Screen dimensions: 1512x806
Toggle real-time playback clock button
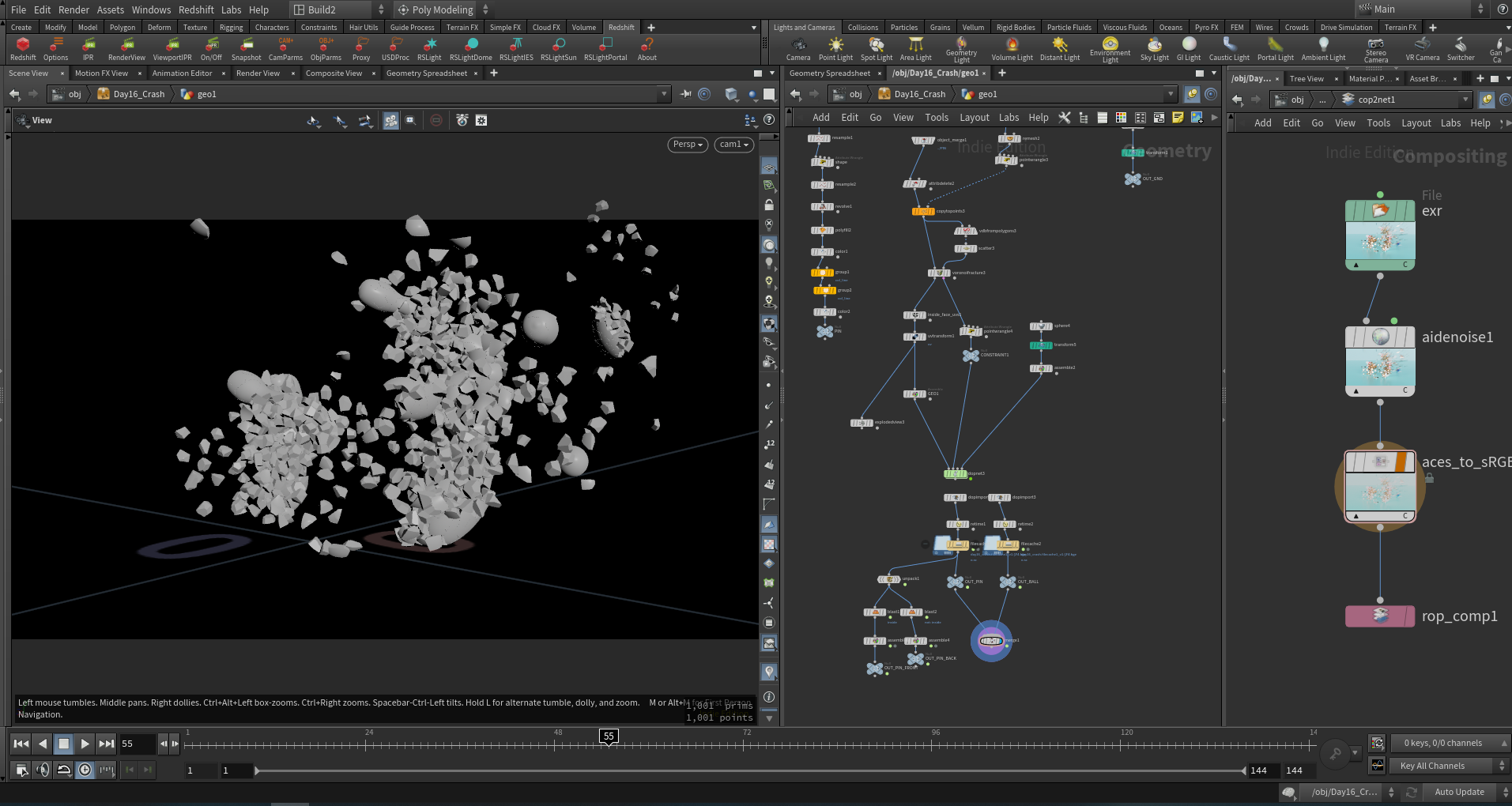point(85,770)
